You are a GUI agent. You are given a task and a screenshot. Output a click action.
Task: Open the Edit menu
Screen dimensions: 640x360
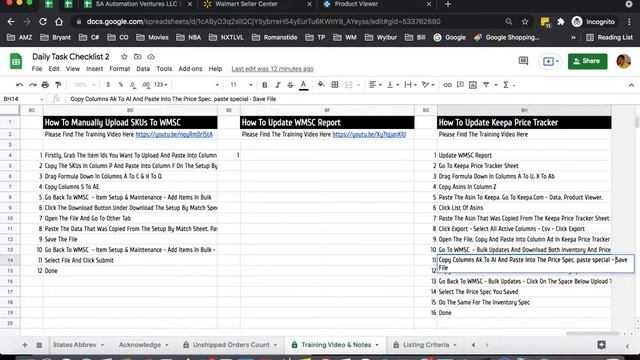54,69
